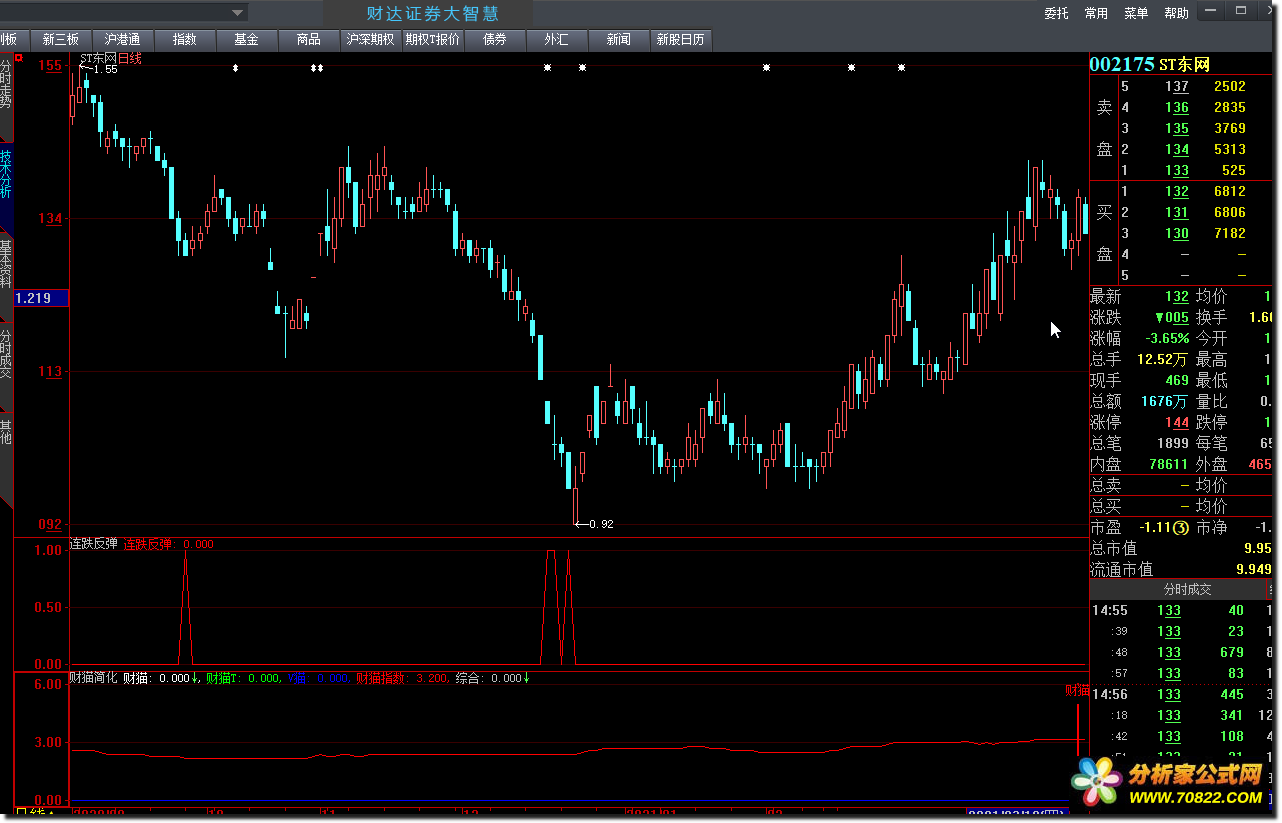Open the 帮助 help menu
1282x823 pixels.
(x=1176, y=13)
